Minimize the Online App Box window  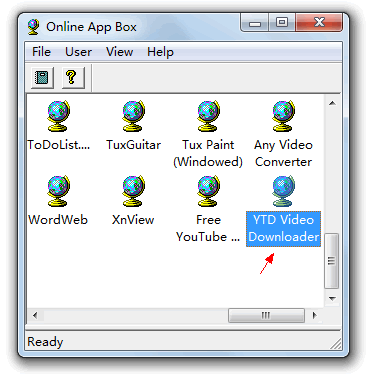[x=255, y=23]
